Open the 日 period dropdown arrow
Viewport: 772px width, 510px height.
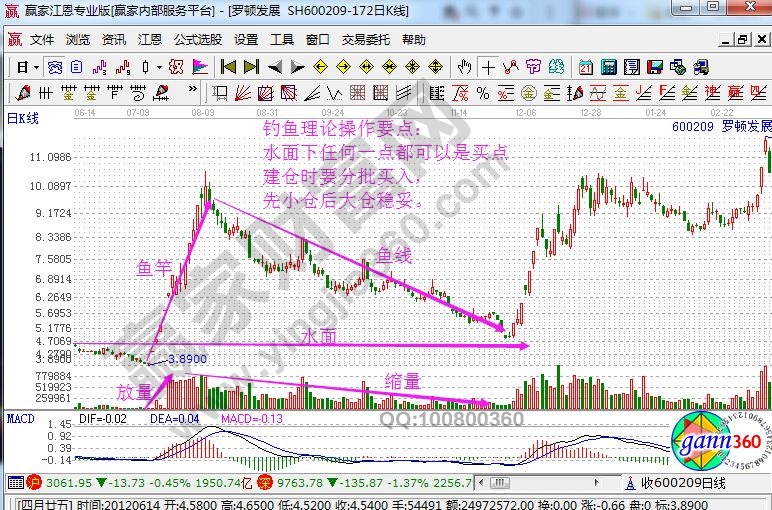(x=35, y=67)
